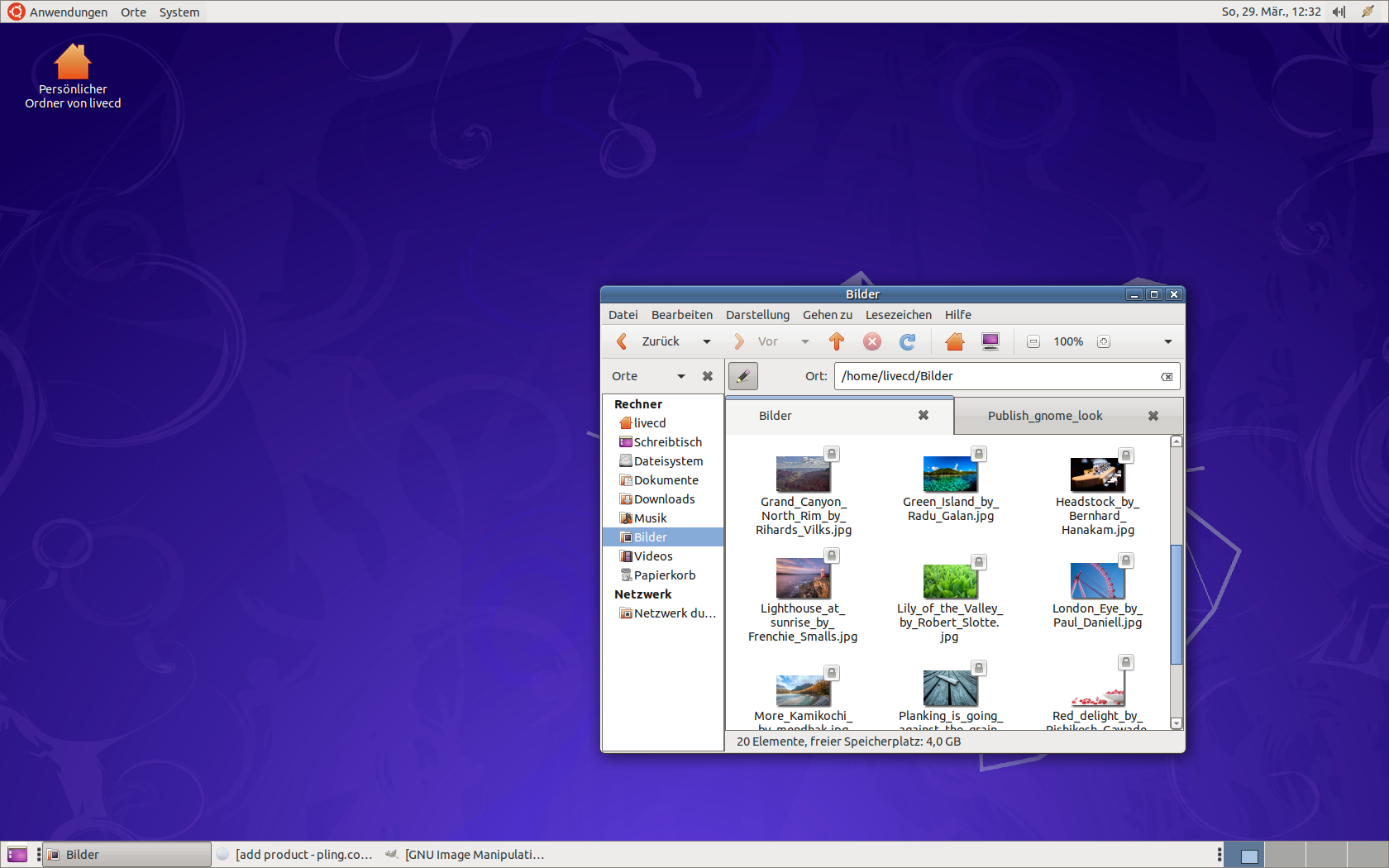Viewport: 1389px width, 868px height.
Task: Select Schreibtisch in the sidebar
Action: (663, 442)
